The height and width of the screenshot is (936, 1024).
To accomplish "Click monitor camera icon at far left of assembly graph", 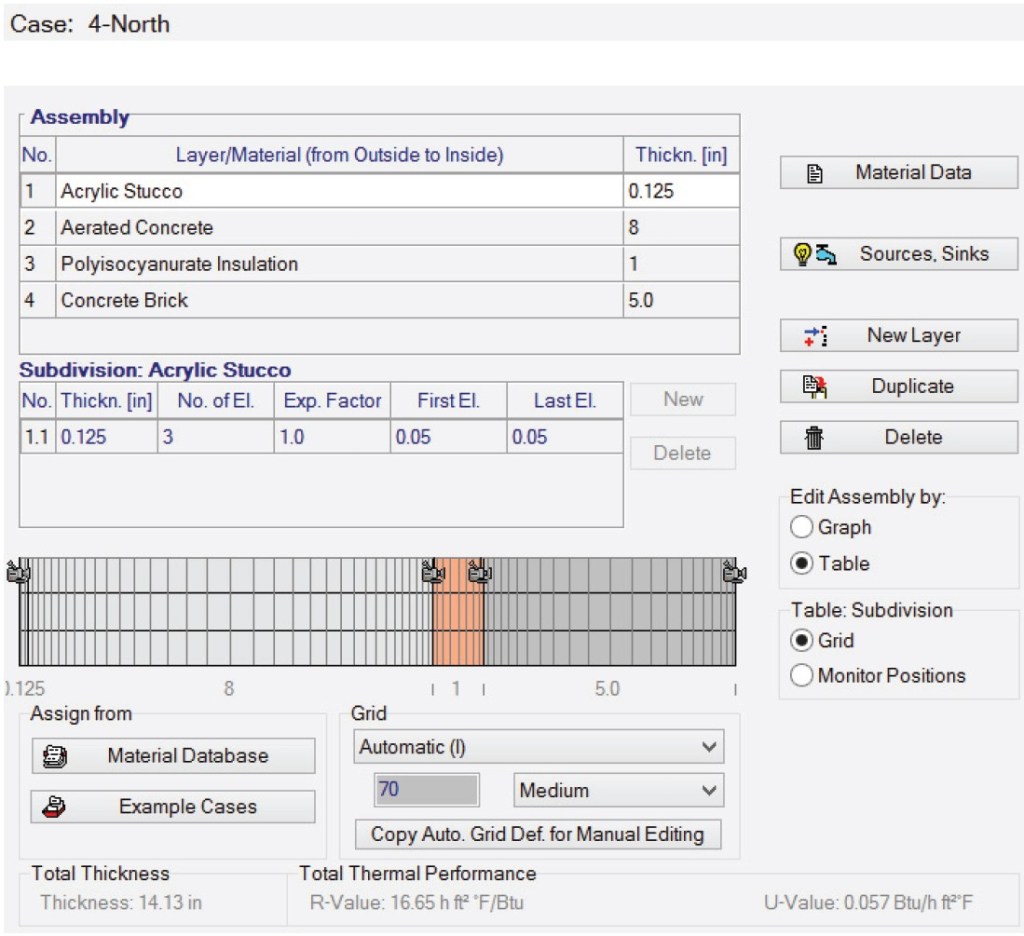I will coord(19,573).
